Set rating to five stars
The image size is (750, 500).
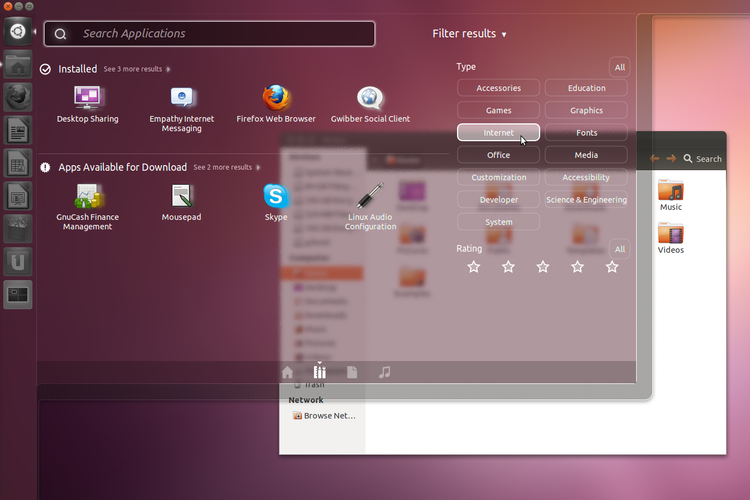pyautogui.click(x=612, y=267)
